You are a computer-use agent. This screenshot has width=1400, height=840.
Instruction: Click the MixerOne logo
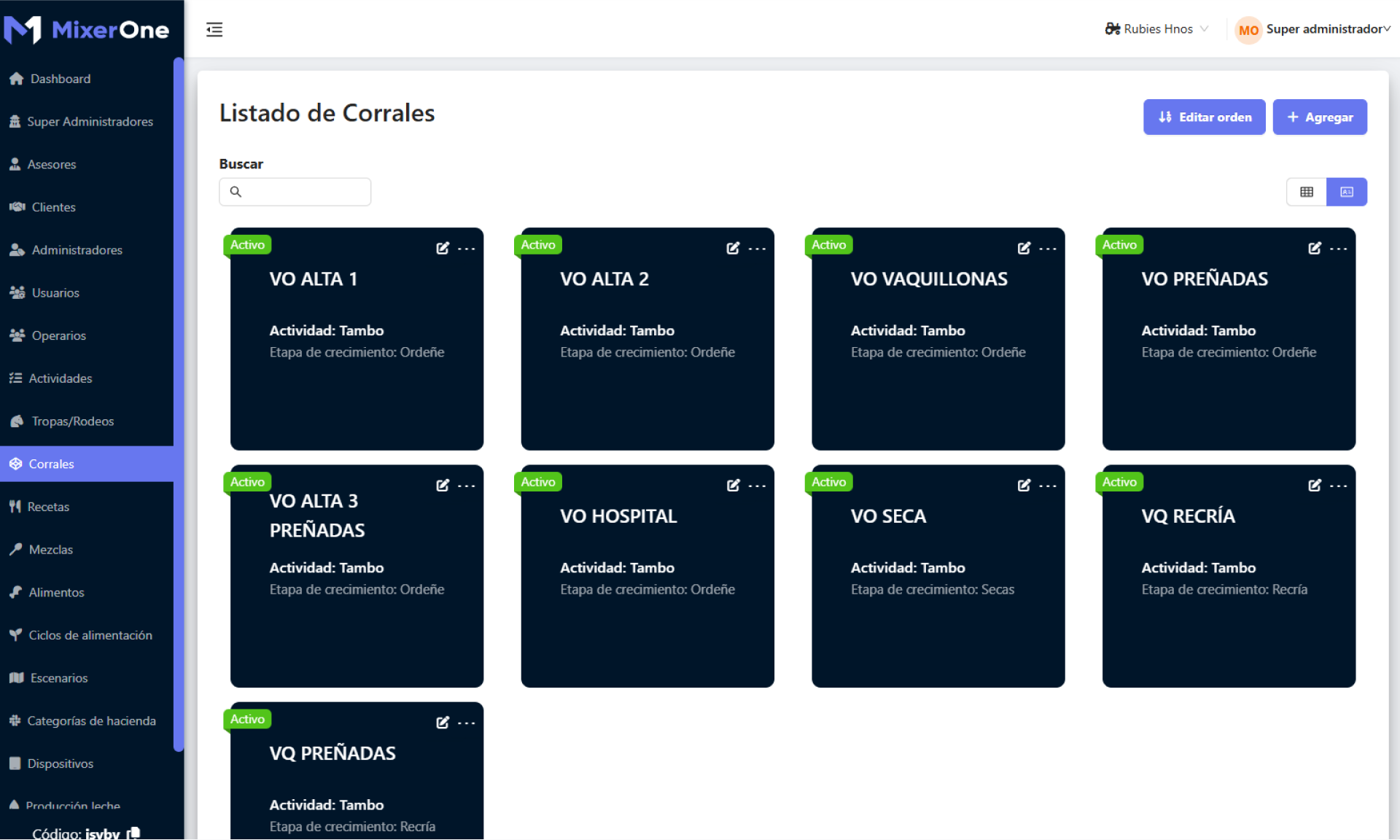[x=87, y=29]
